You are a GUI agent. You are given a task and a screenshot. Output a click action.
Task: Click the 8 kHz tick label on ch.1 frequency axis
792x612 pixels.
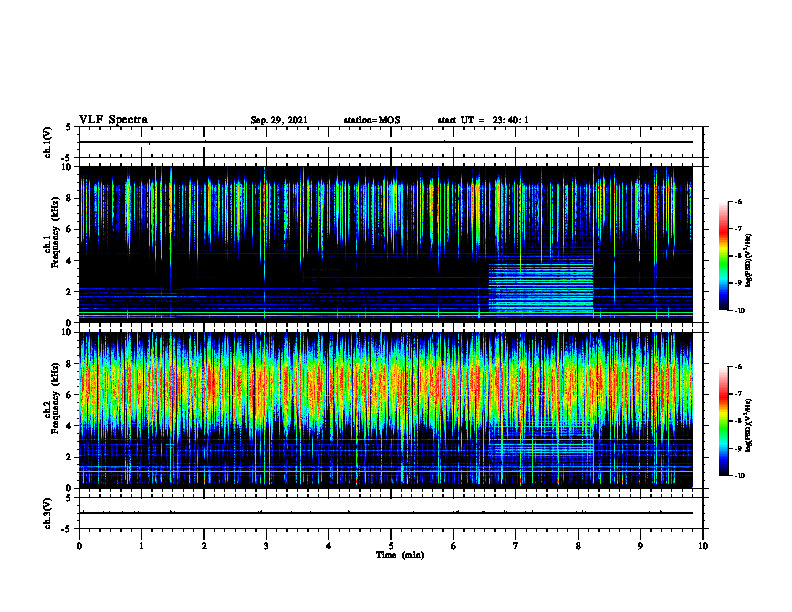pyautogui.click(x=70, y=198)
